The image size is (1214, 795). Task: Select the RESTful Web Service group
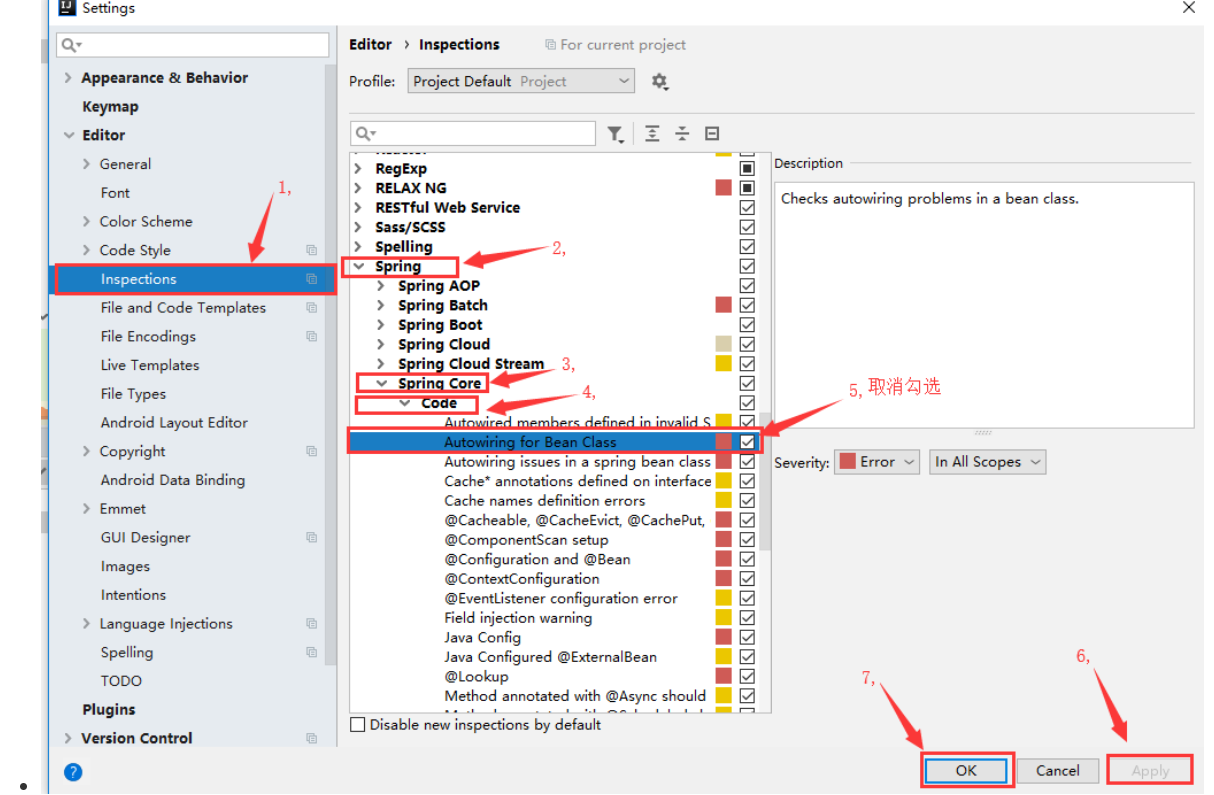point(448,208)
